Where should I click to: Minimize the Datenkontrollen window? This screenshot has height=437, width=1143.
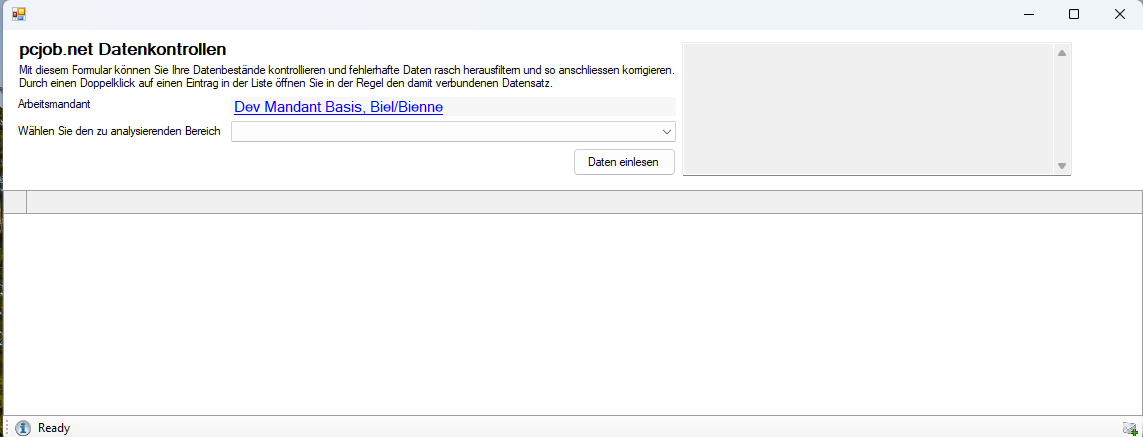(x=1028, y=14)
